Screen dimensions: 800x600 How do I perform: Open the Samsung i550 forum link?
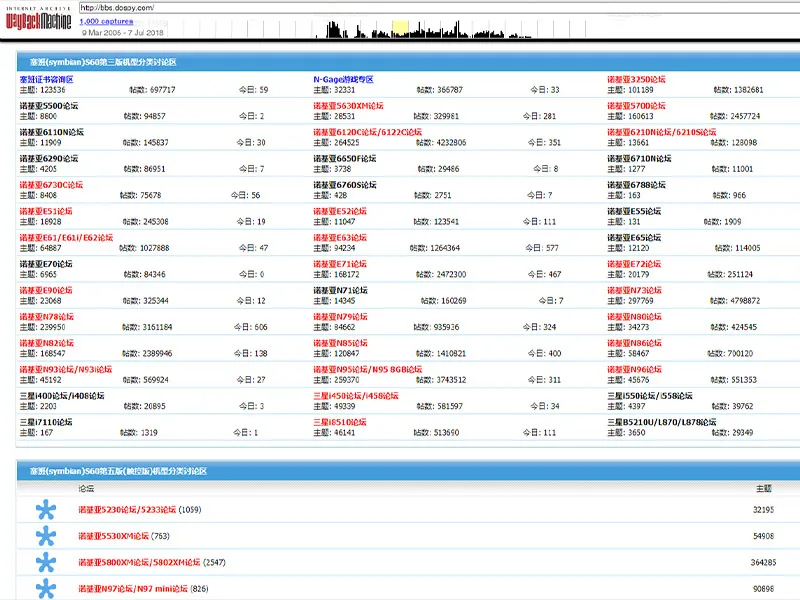(x=649, y=396)
